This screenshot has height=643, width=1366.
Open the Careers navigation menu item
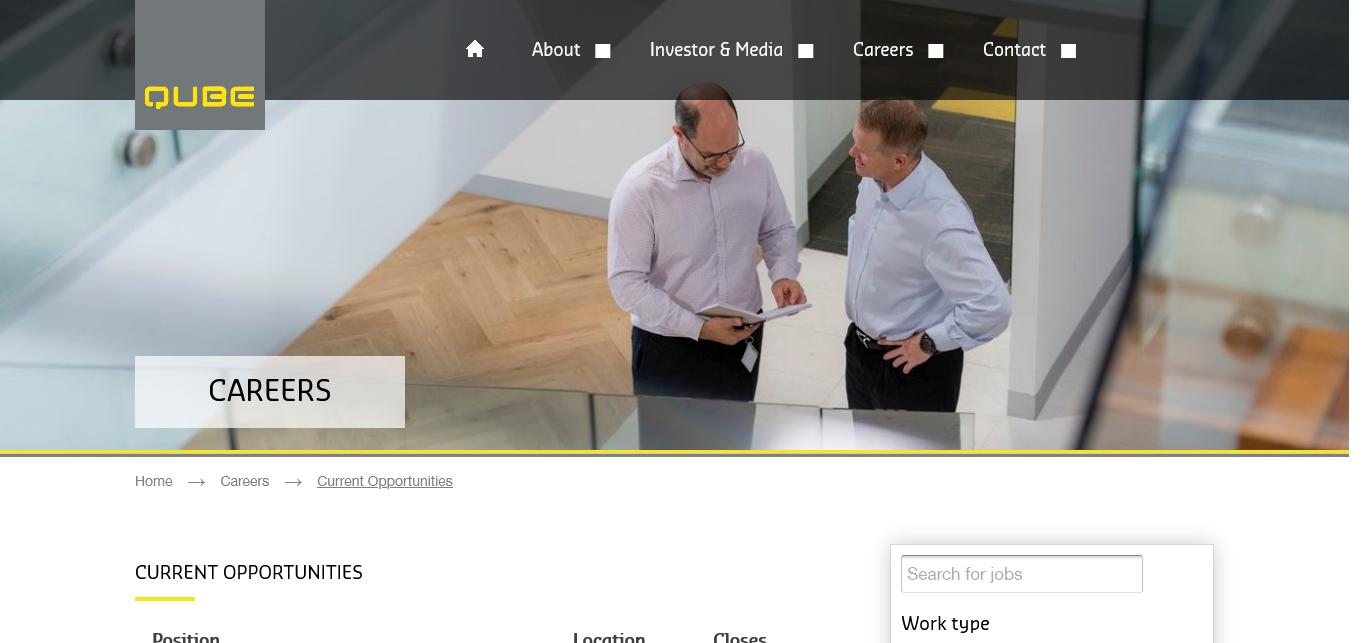pyautogui.click(x=883, y=50)
